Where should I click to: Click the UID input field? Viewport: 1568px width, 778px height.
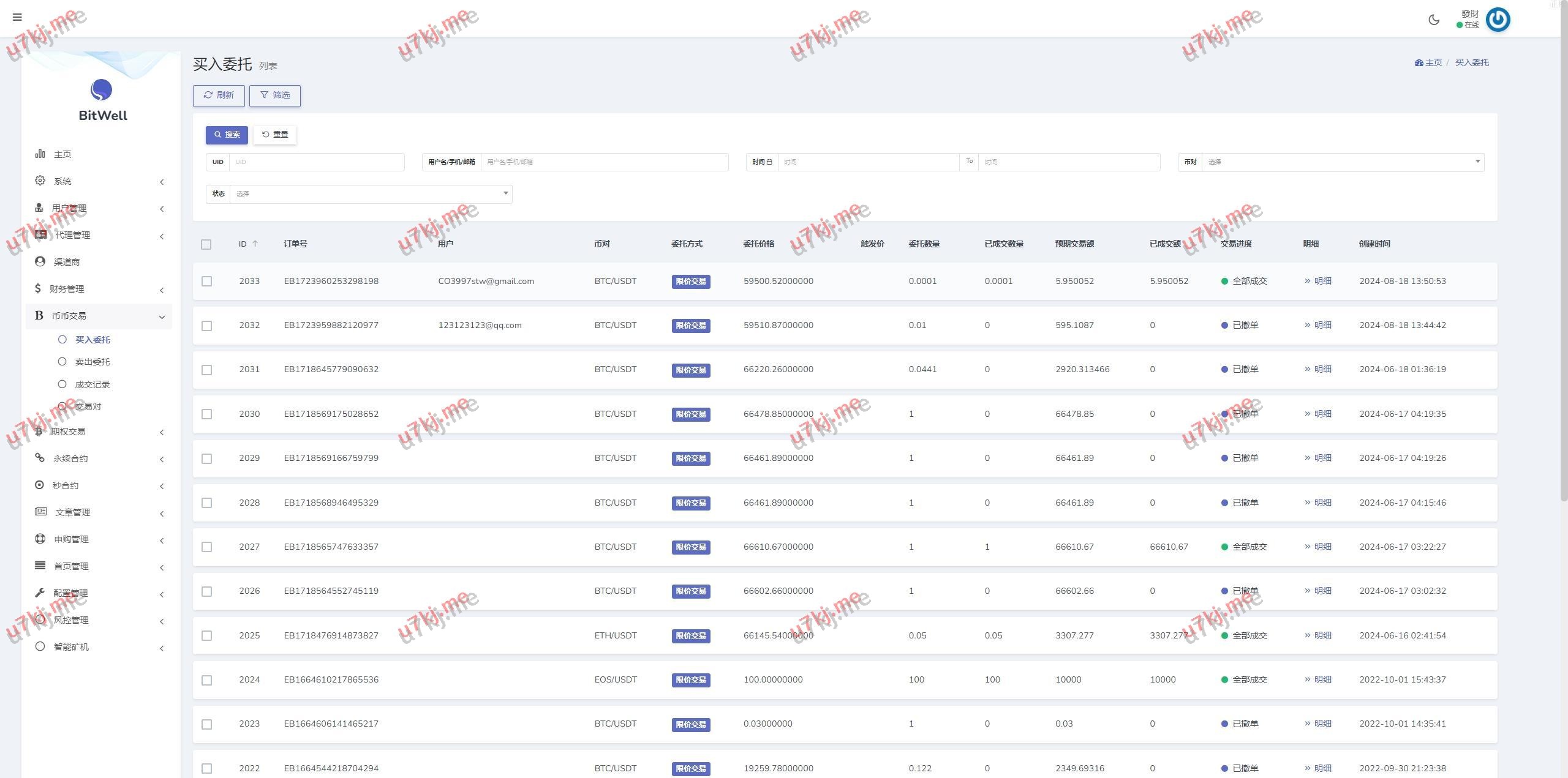pos(316,162)
